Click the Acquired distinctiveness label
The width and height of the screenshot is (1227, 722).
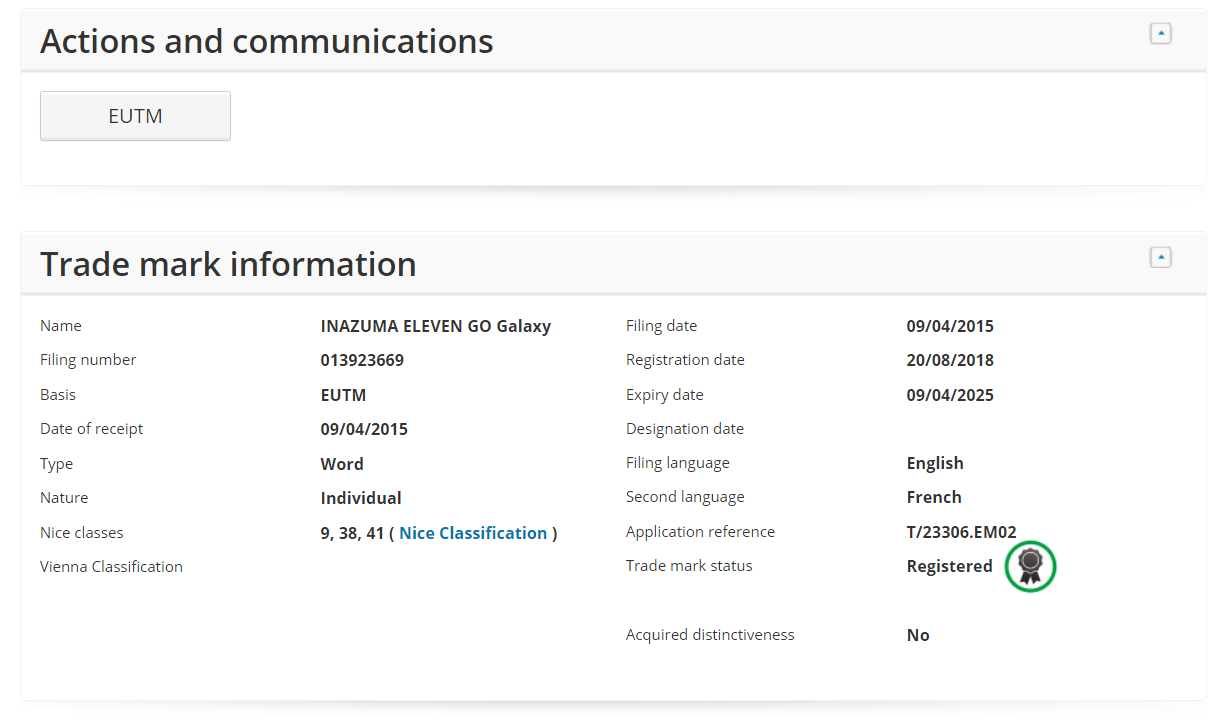pos(710,635)
